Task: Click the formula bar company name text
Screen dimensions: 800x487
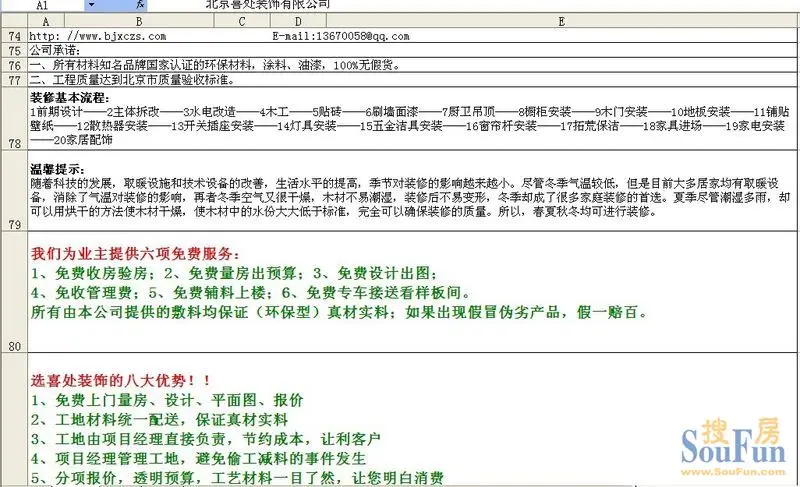Action: [x=267, y=5]
